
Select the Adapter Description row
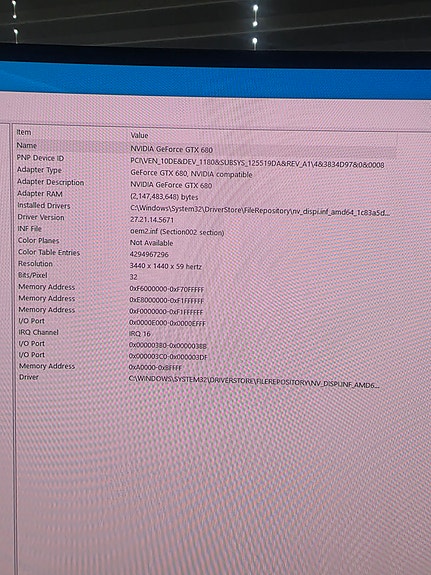point(205,183)
